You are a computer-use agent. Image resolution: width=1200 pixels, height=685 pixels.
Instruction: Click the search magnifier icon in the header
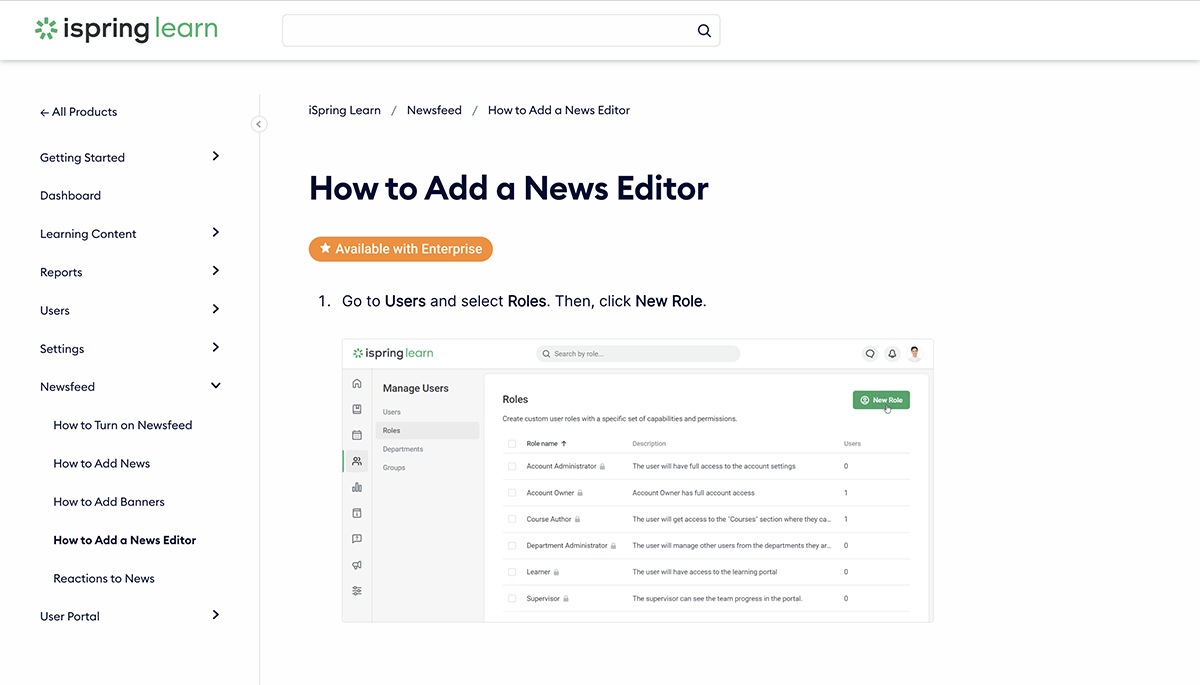tap(704, 31)
